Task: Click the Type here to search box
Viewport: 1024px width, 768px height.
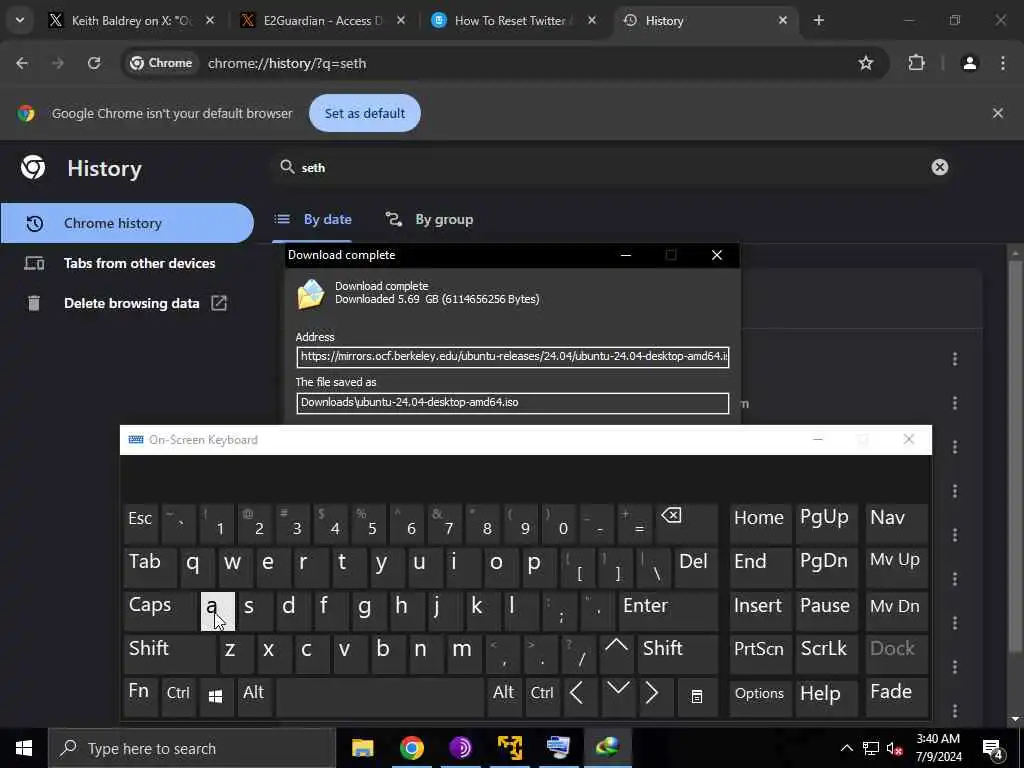Action: coord(192,748)
